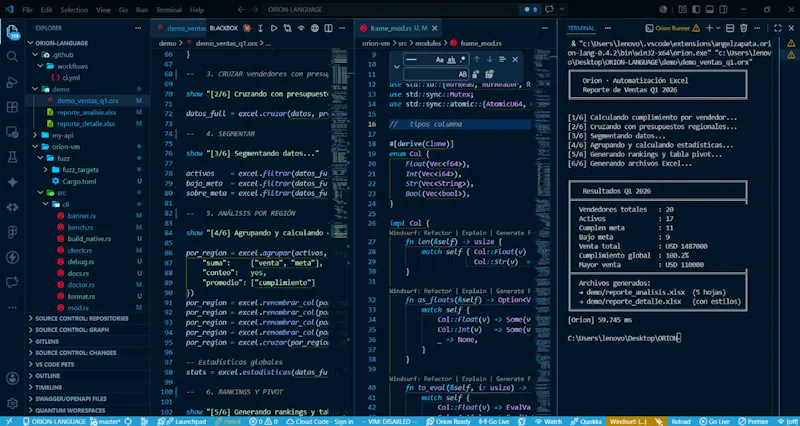Open the Manage gear in activity bar
Image resolution: width=800 pixels, height=426 pixels.
point(12,403)
